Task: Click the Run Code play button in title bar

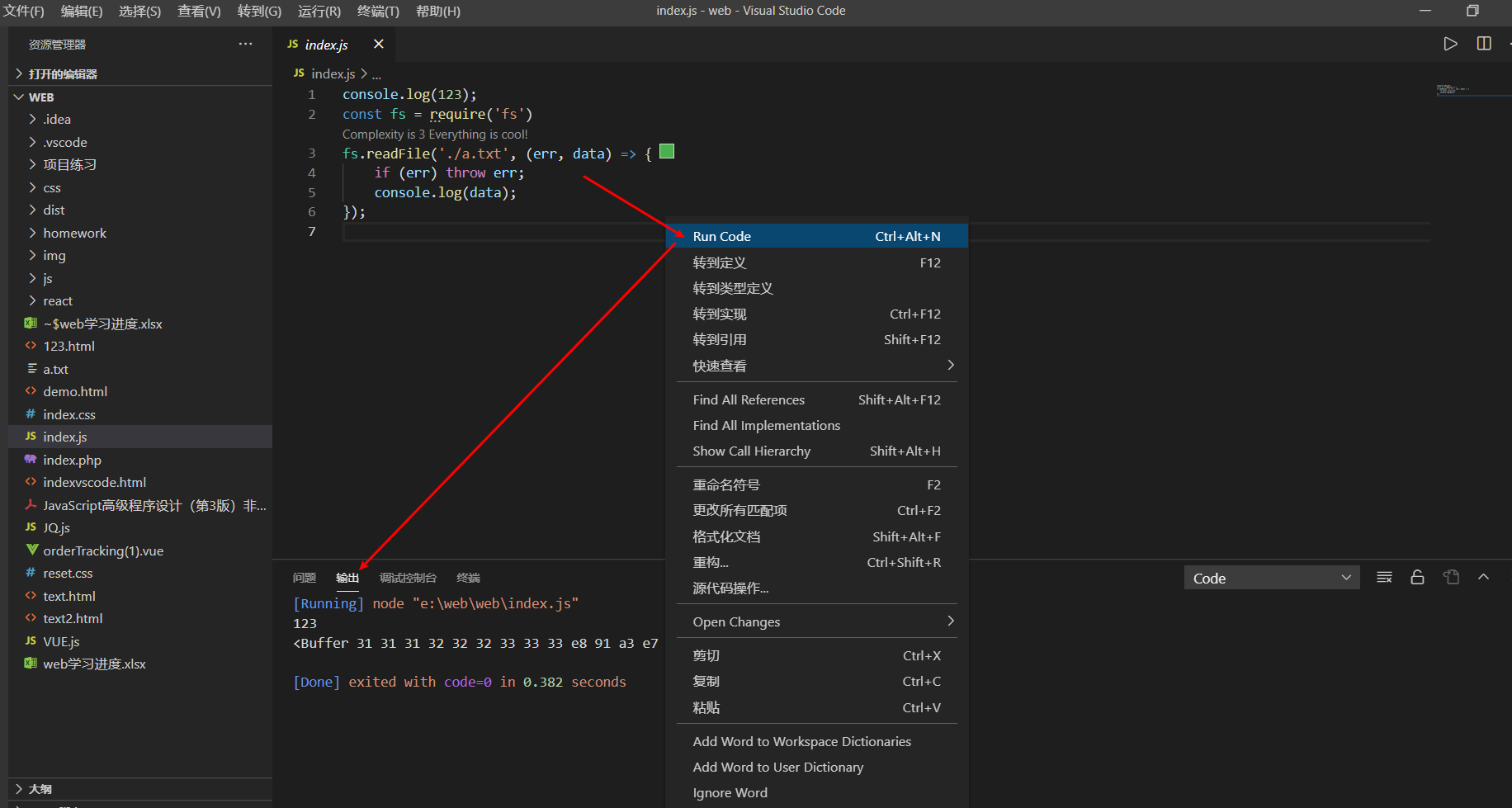Action: [x=1450, y=44]
